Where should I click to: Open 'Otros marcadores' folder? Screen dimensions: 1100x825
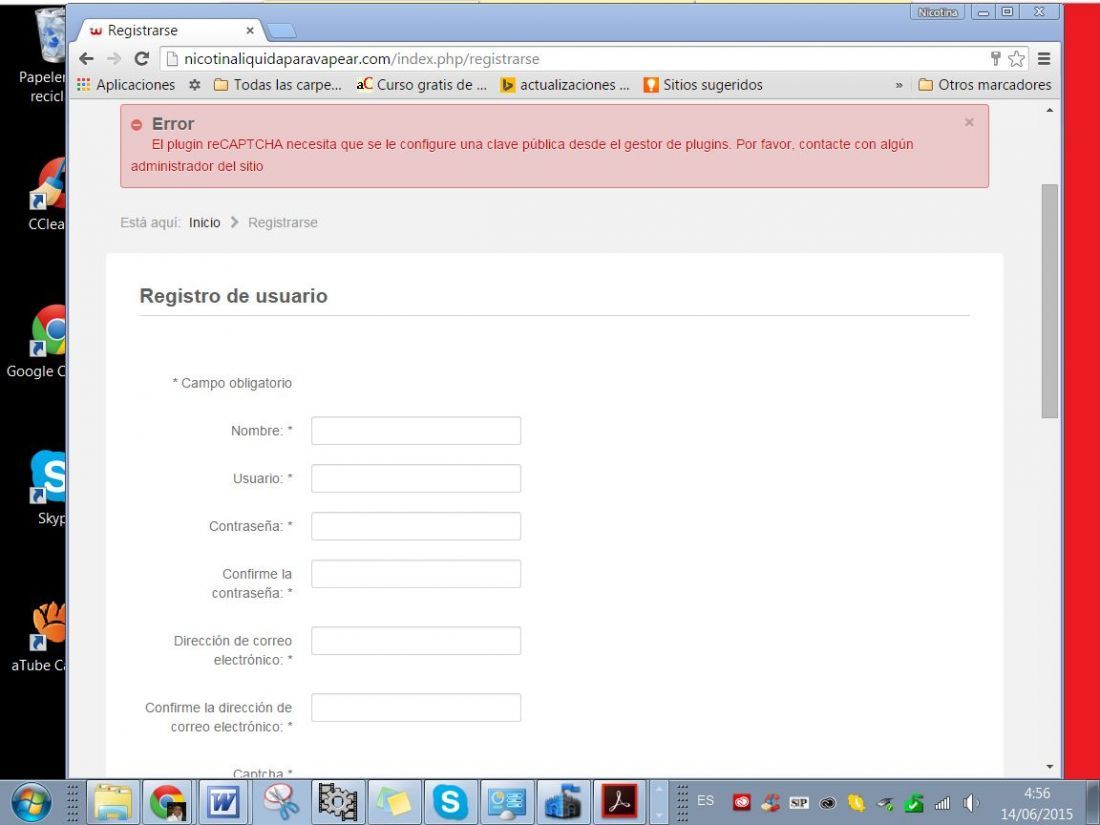click(x=985, y=85)
